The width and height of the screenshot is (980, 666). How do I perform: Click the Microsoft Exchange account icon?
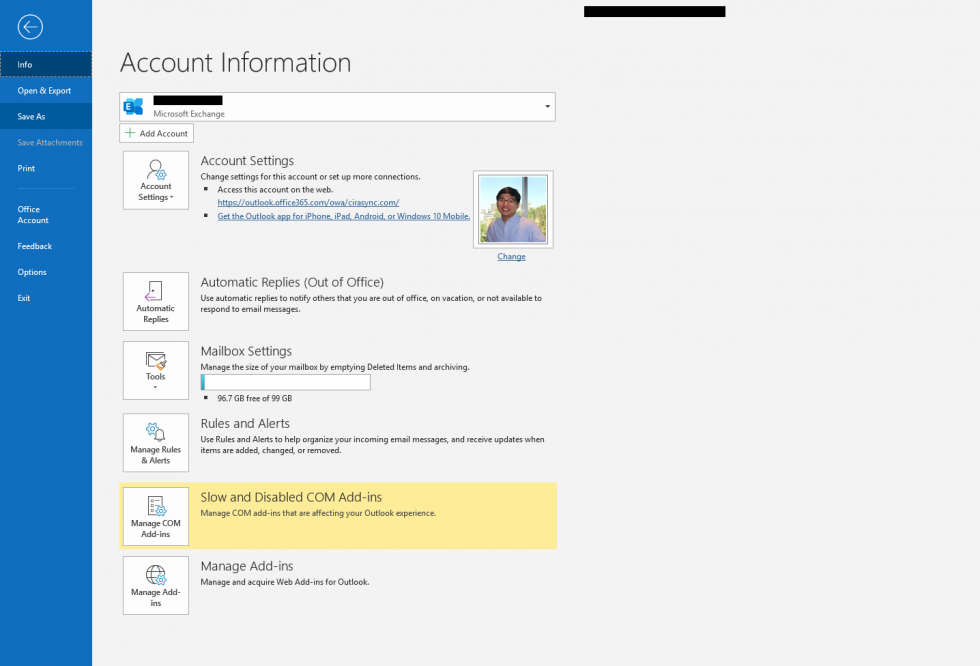(133, 106)
